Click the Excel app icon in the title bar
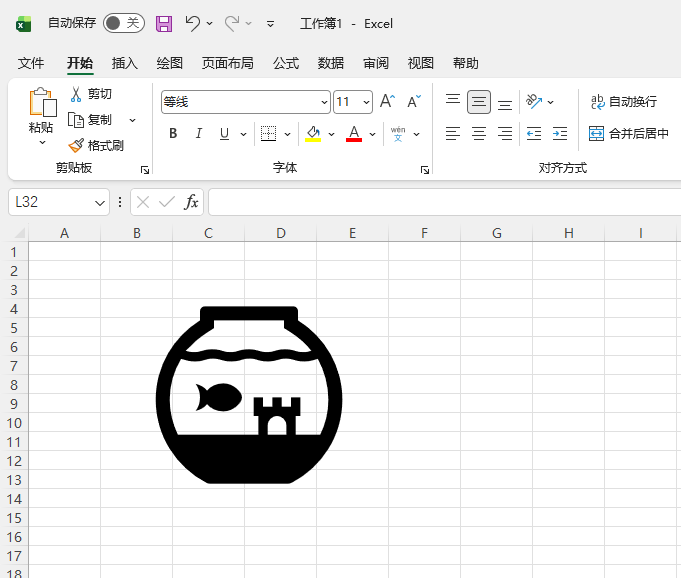 tap(23, 24)
